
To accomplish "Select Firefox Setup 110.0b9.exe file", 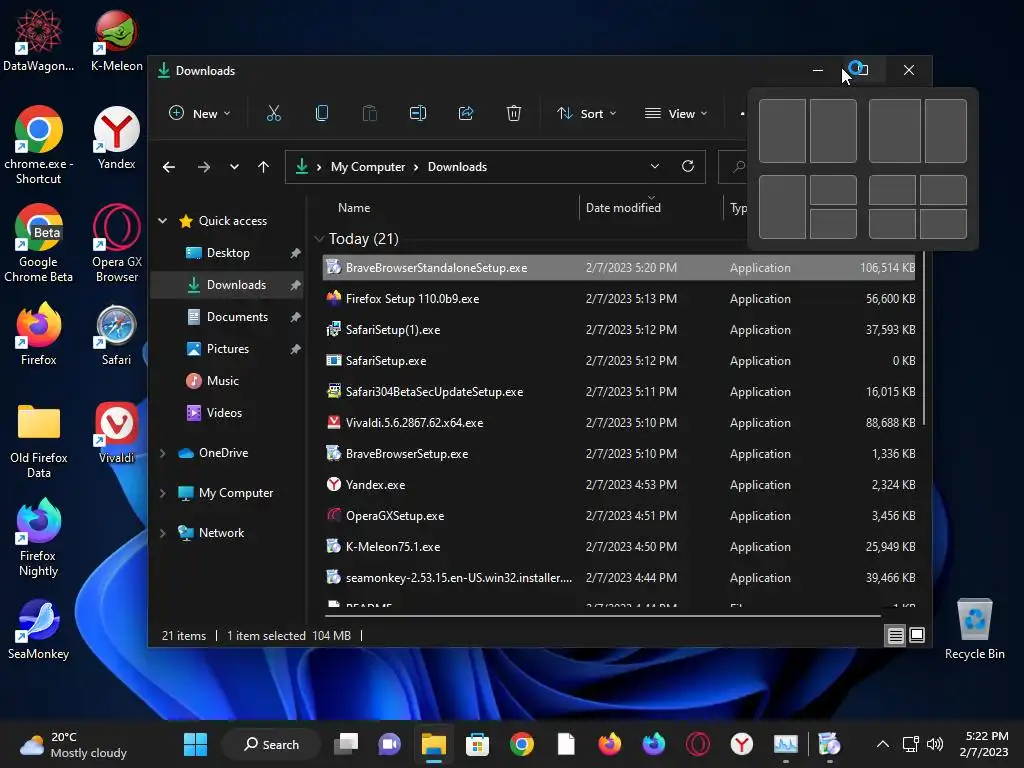I will point(618,298).
